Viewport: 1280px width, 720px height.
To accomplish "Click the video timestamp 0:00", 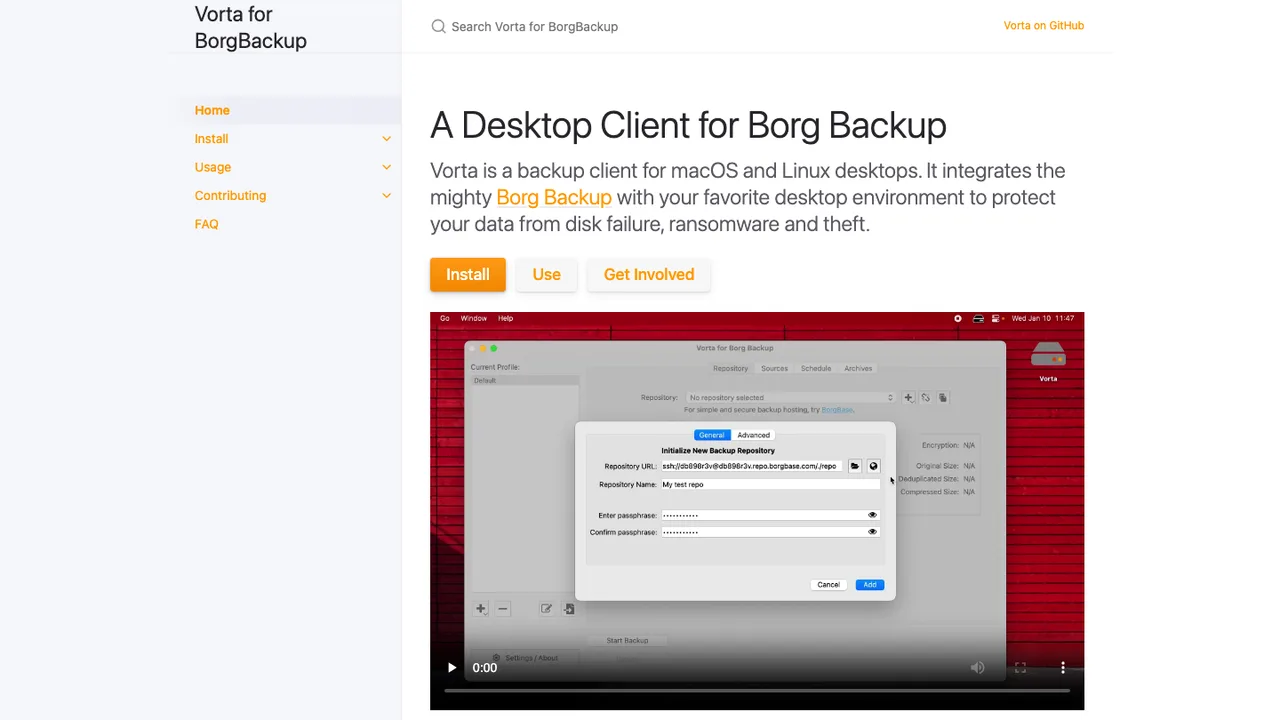I will click(484, 668).
